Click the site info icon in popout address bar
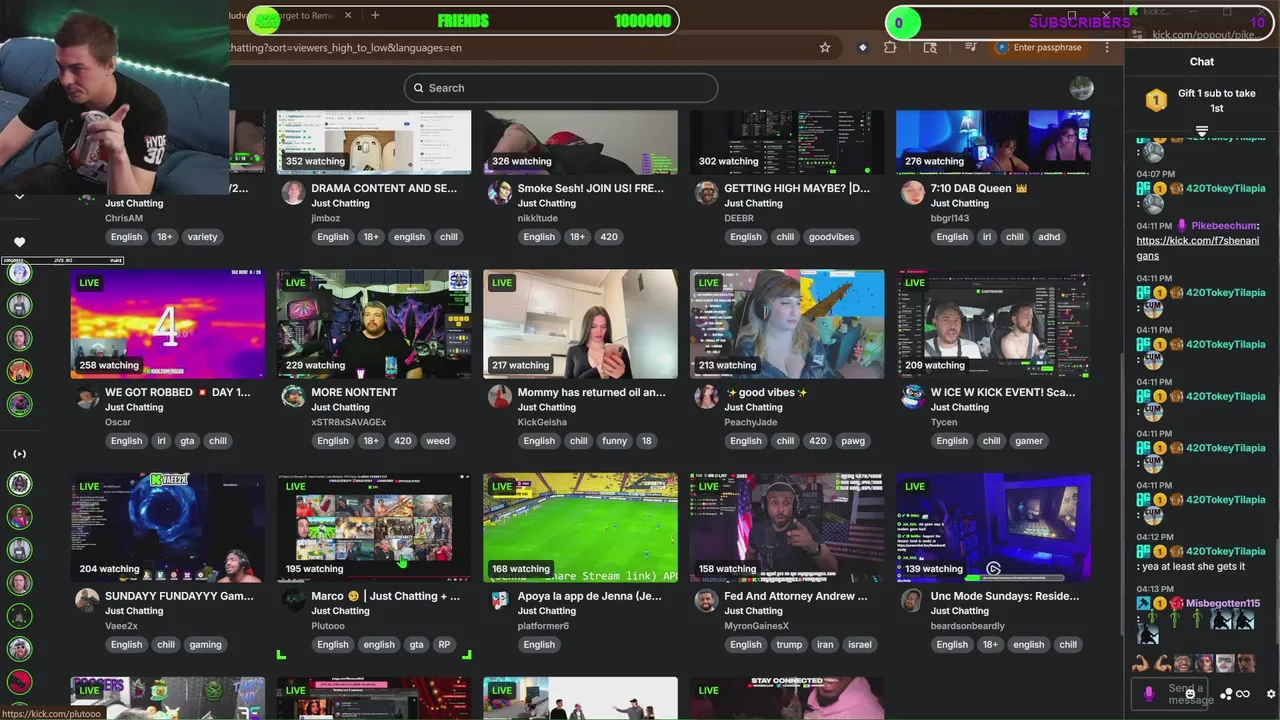Screen dimensions: 1280x720 [x=1137, y=34]
